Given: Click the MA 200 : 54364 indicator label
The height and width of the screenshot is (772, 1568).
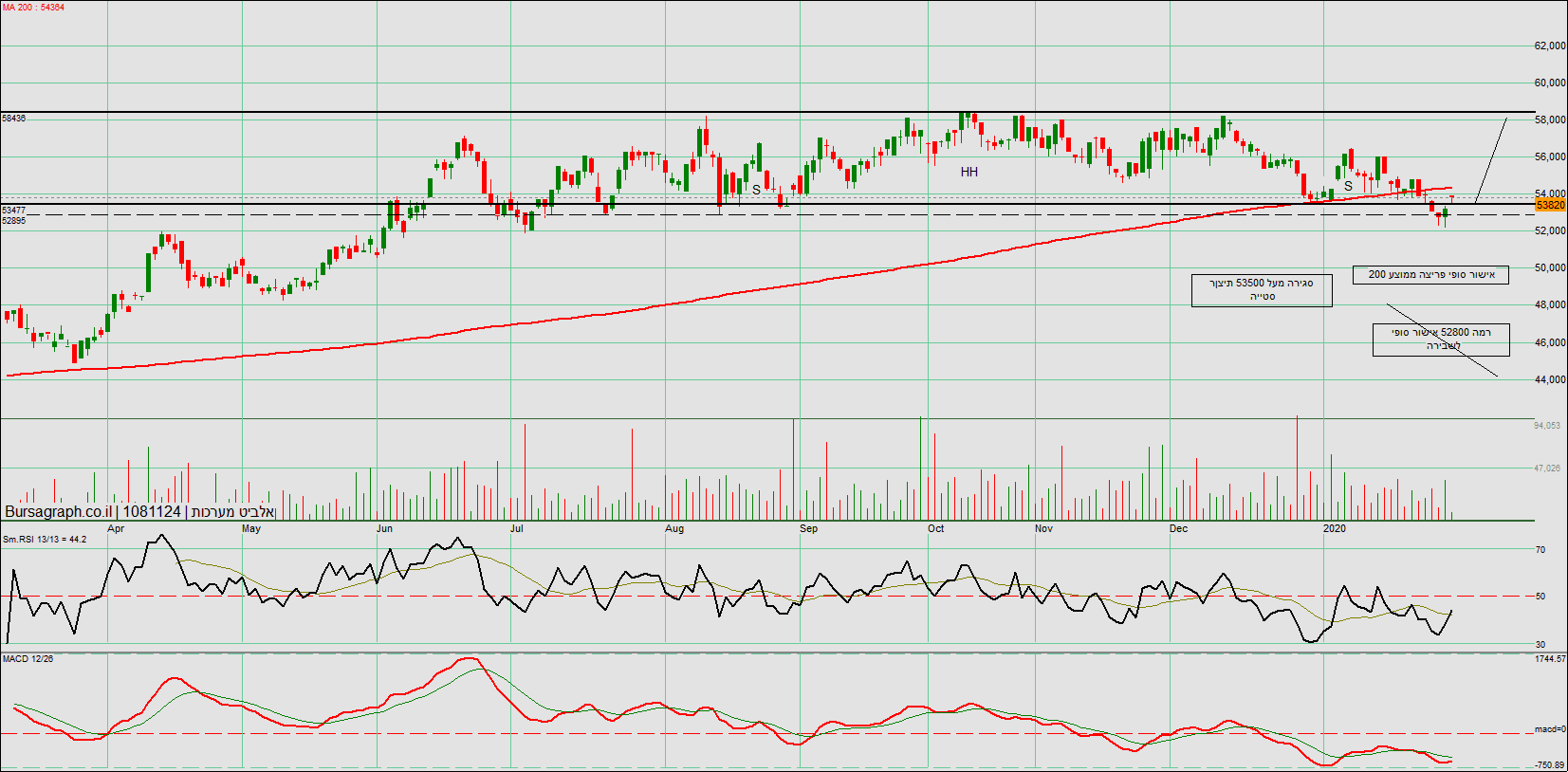Looking at the screenshot, I should pyautogui.click(x=33, y=8).
